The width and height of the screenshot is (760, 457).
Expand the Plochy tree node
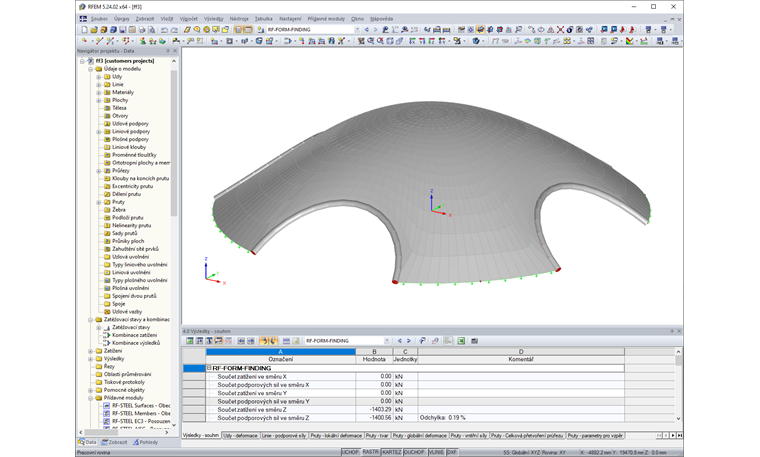coord(98,100)
